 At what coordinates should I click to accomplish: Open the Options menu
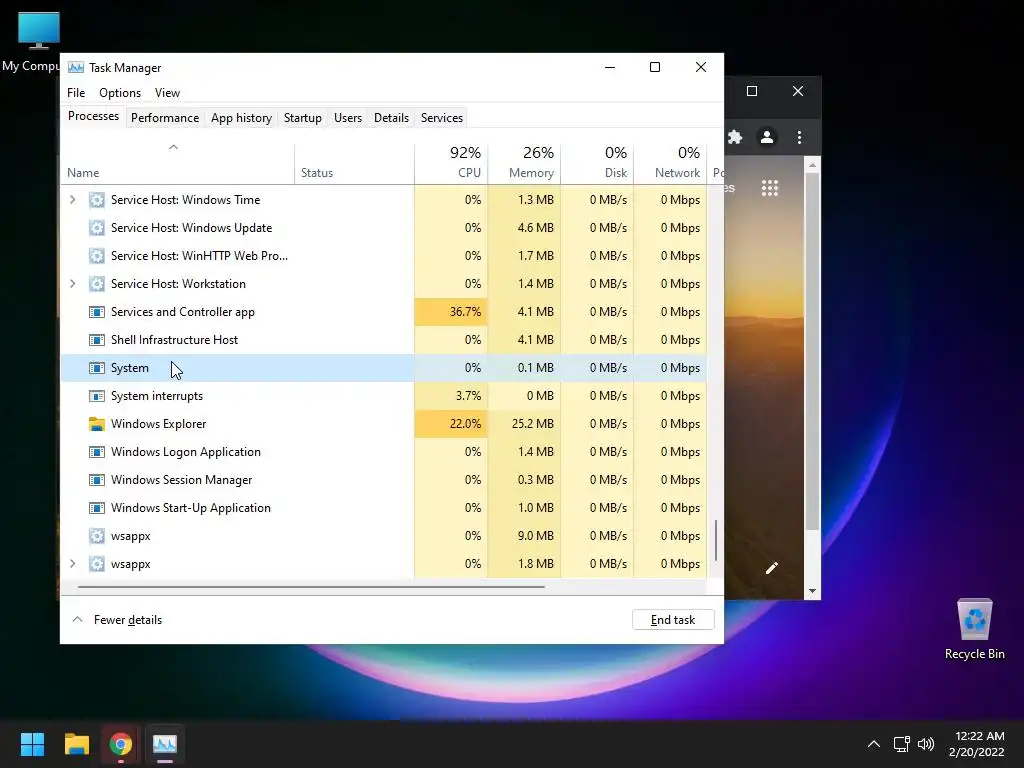[x=120, y=93]
